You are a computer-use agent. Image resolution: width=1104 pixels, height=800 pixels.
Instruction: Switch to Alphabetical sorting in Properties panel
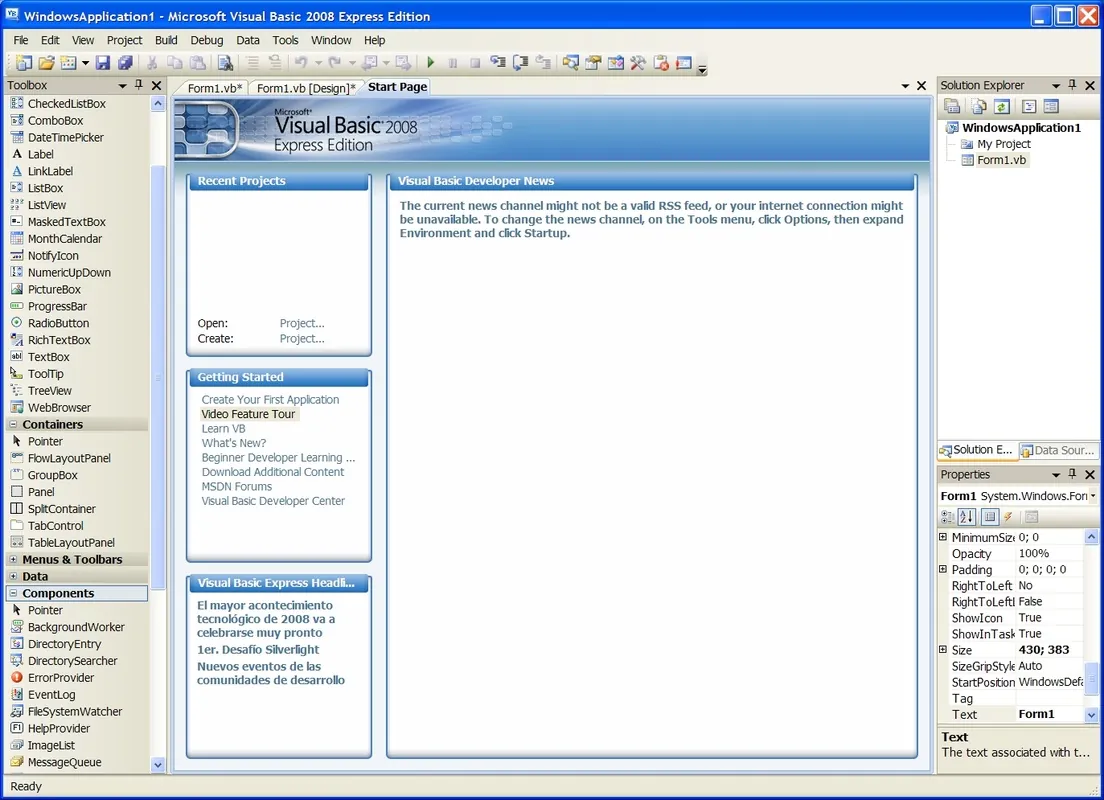pos(967,516)
